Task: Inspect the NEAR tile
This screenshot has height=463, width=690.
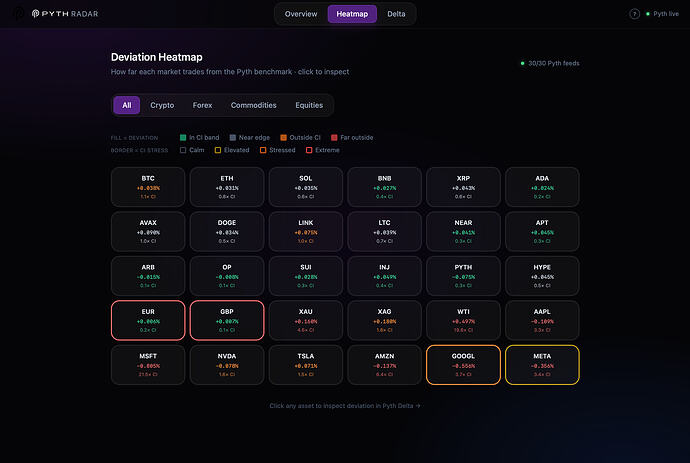Action: tap(463, 232)
